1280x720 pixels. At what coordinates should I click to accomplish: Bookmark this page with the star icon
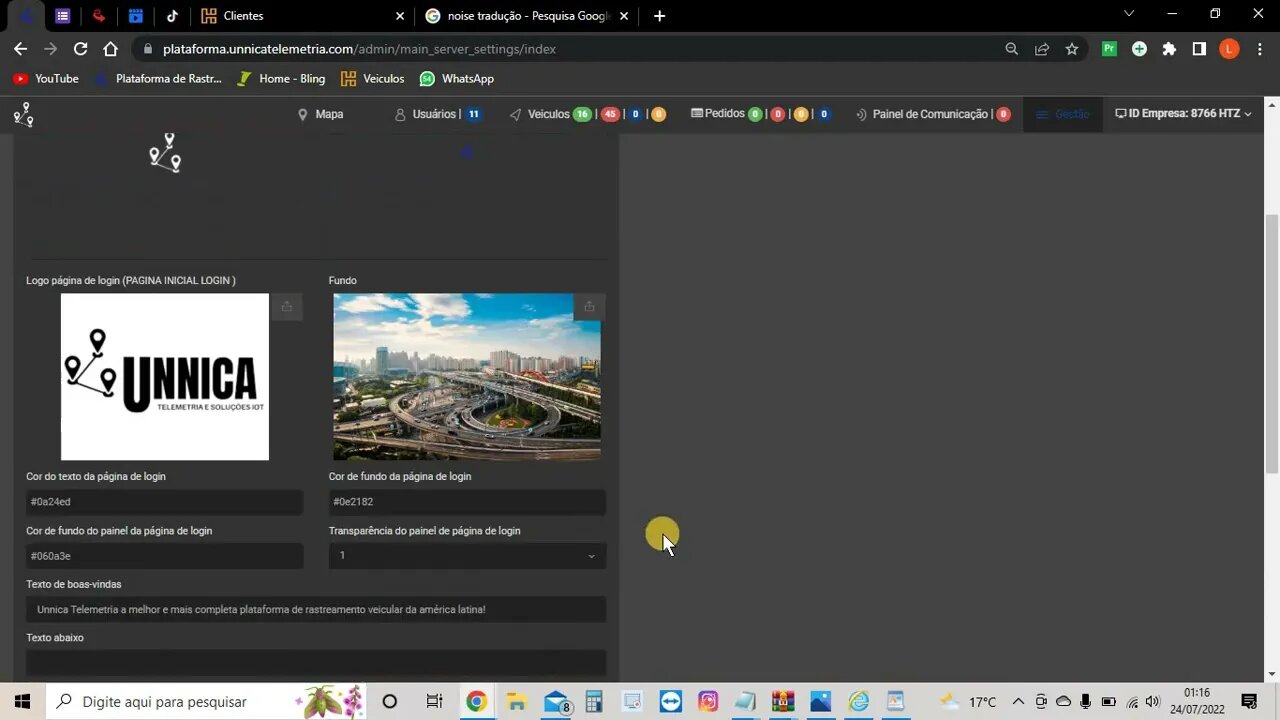tap(1072, 49)
